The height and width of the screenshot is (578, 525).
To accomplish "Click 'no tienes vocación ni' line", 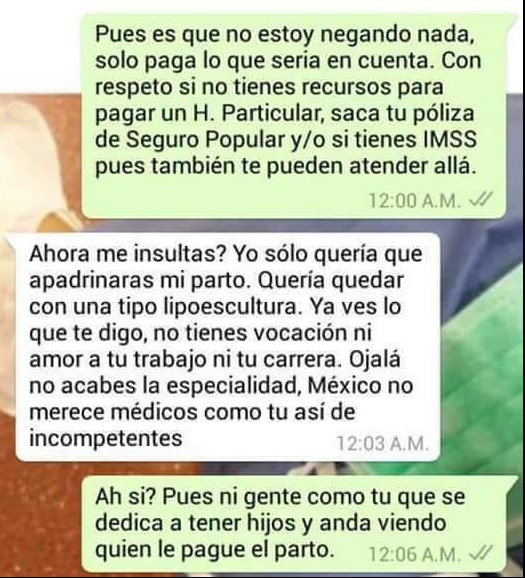I will (x=261, y=333).
